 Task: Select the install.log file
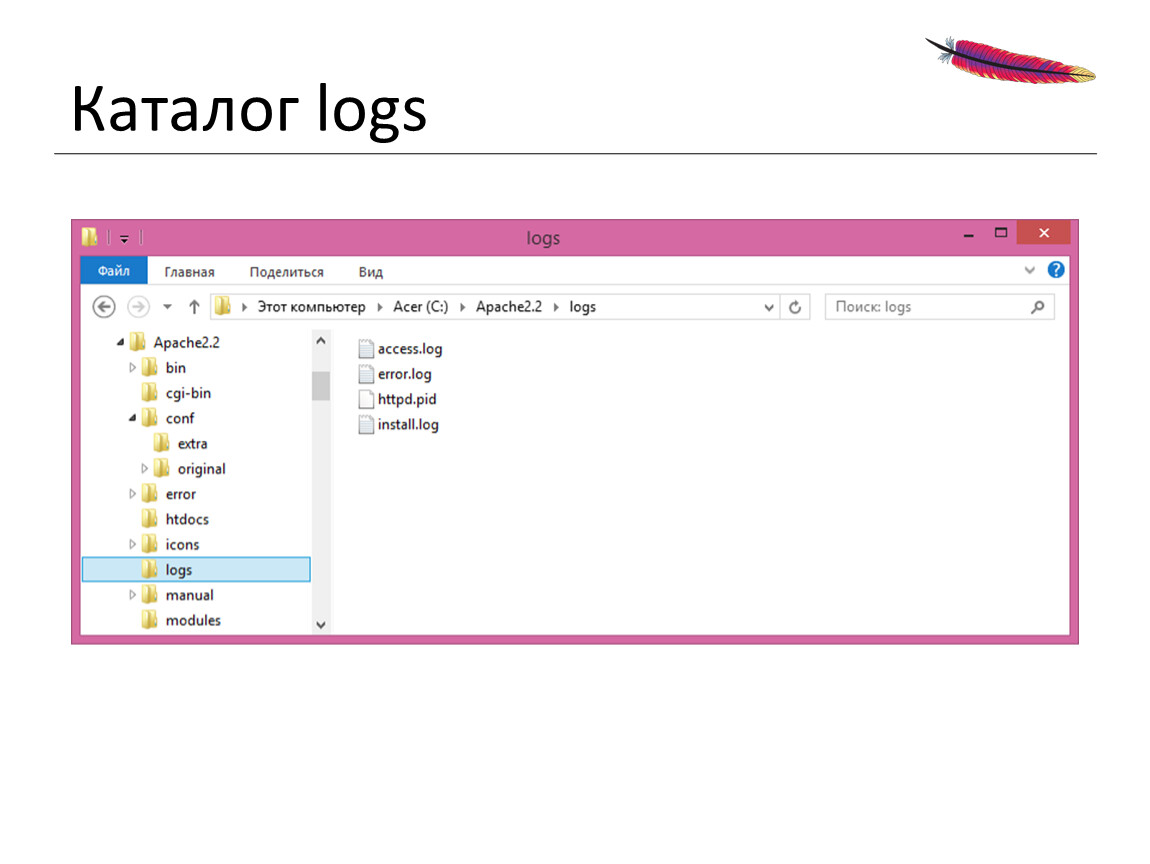coord(407,424)
